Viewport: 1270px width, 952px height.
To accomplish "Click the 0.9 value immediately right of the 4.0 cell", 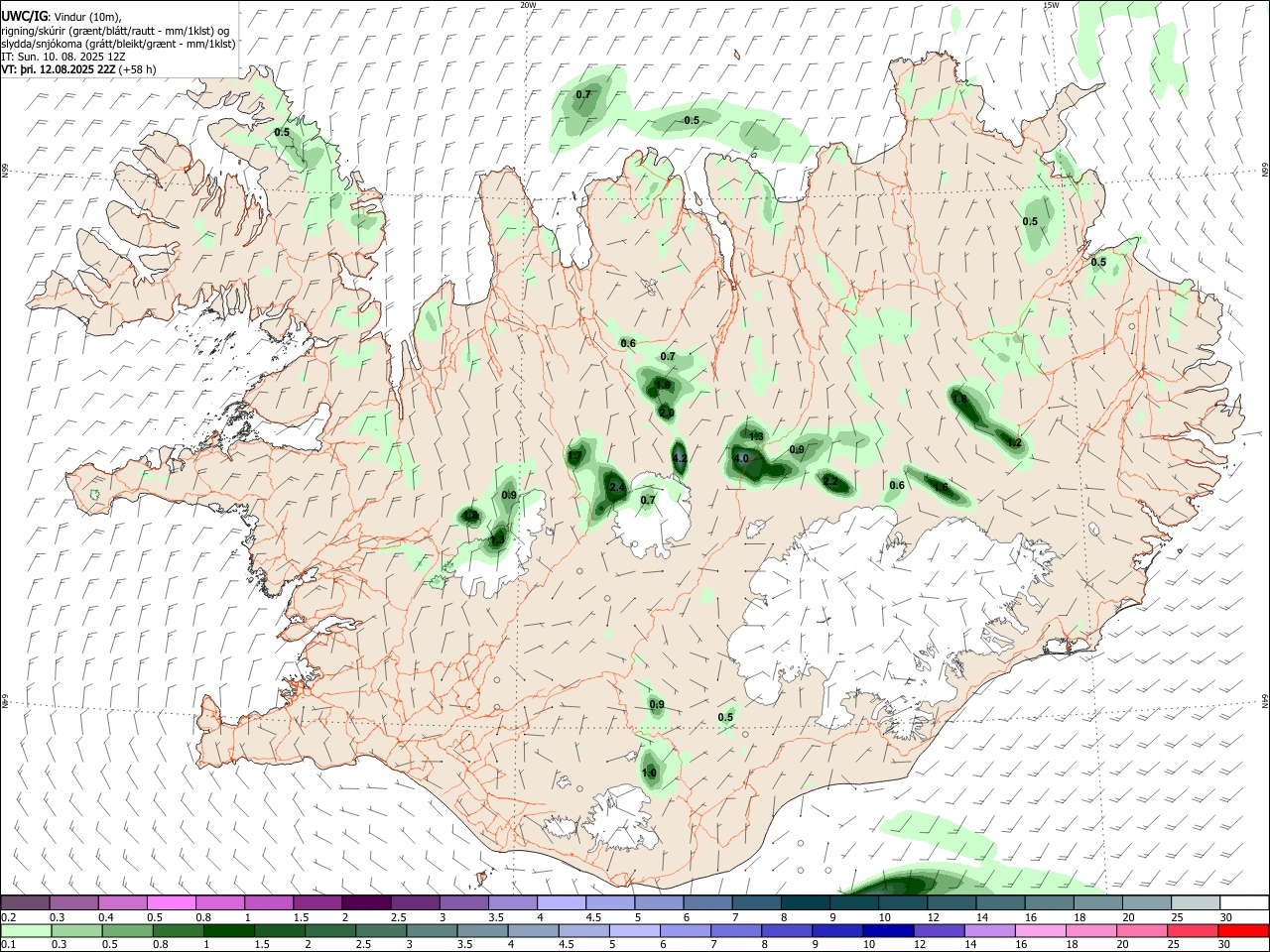I will point(797,450).
